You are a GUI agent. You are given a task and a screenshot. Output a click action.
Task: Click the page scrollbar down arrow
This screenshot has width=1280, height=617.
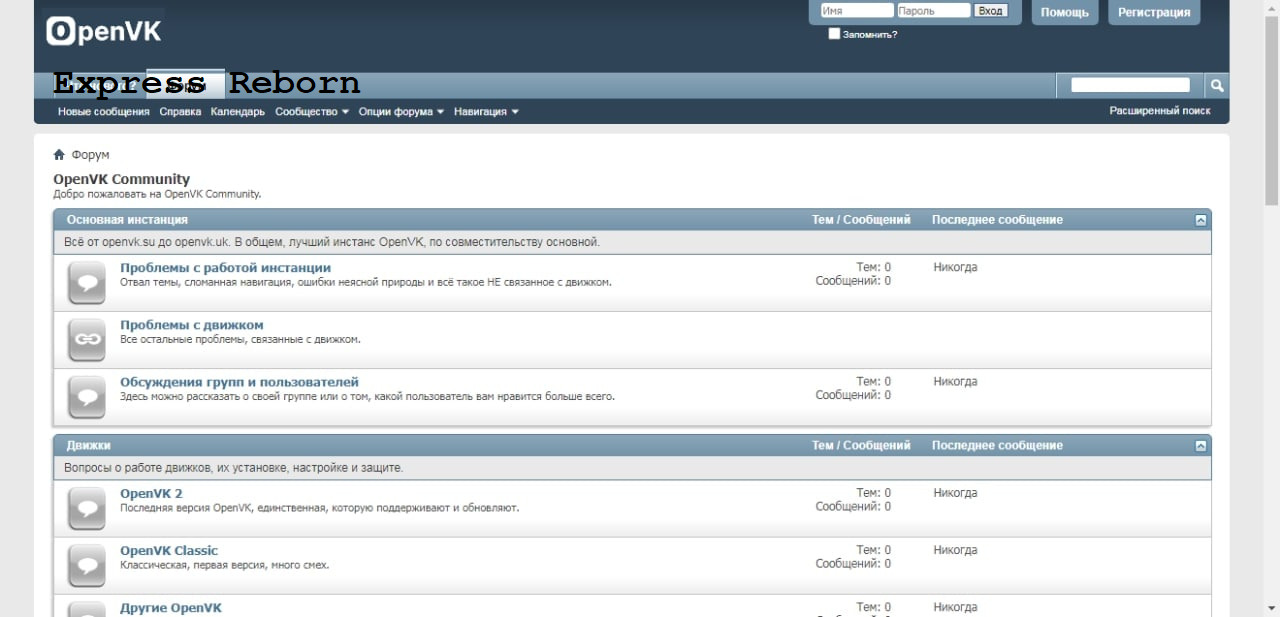pos(1271,608)
